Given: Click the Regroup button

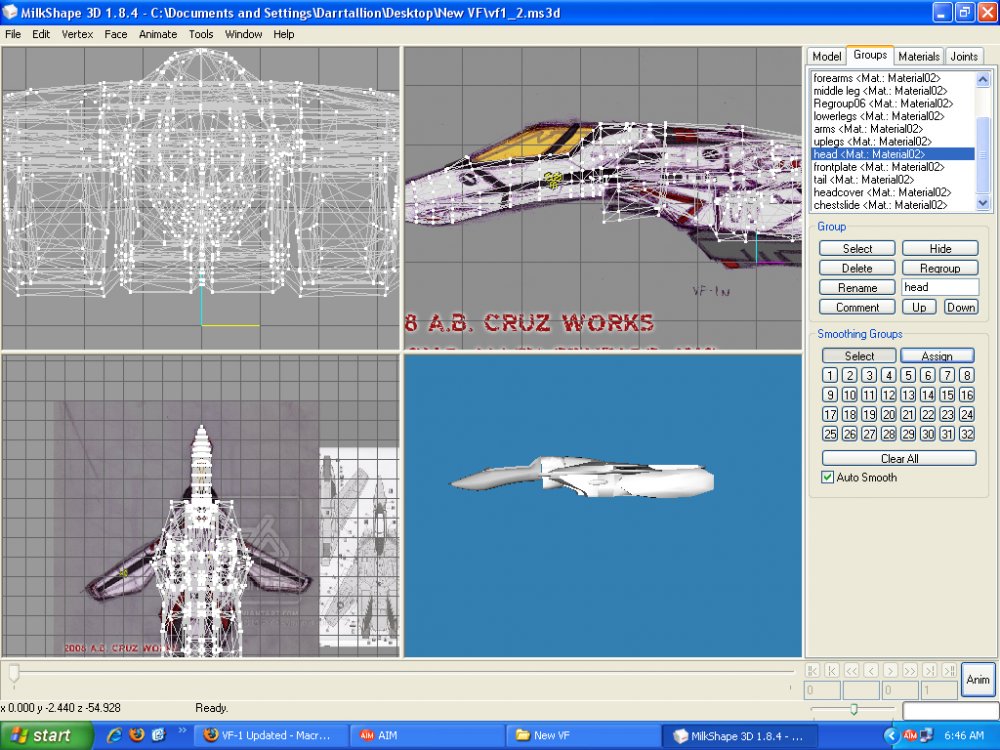Looking at the screenshot, I should 940,268.
